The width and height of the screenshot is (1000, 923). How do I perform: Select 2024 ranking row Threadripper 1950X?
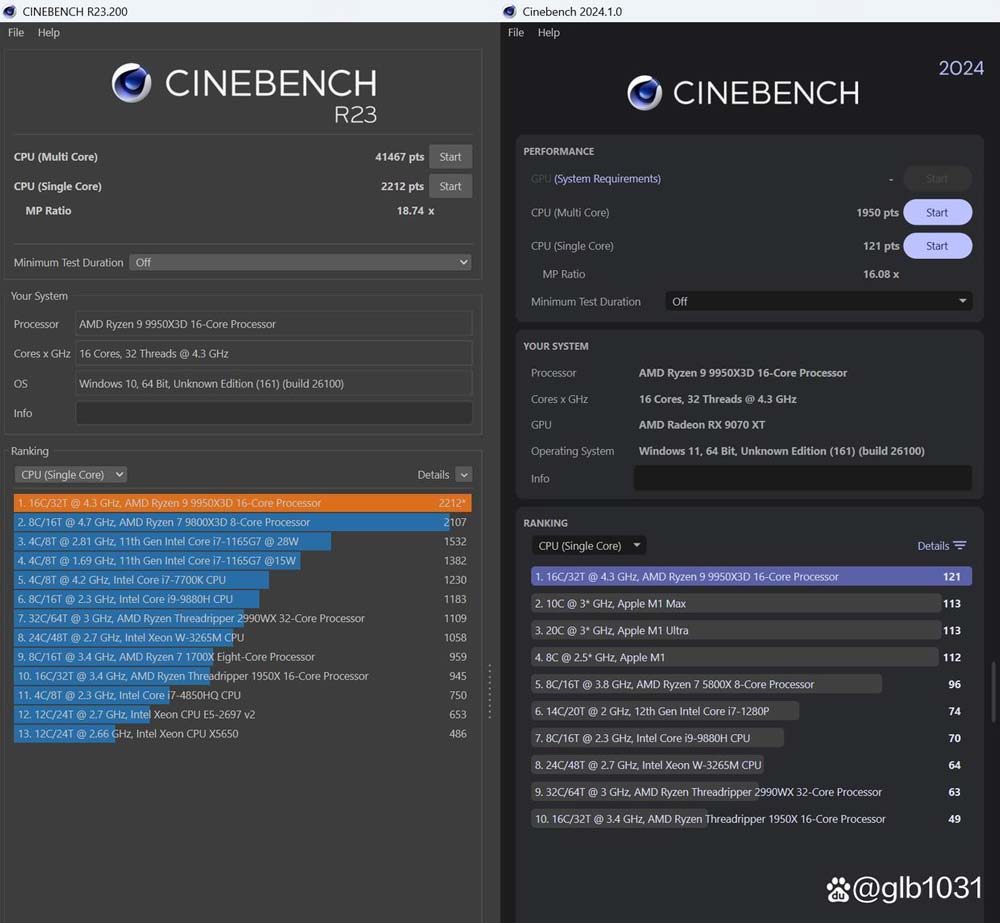click(x=751, y=819)
